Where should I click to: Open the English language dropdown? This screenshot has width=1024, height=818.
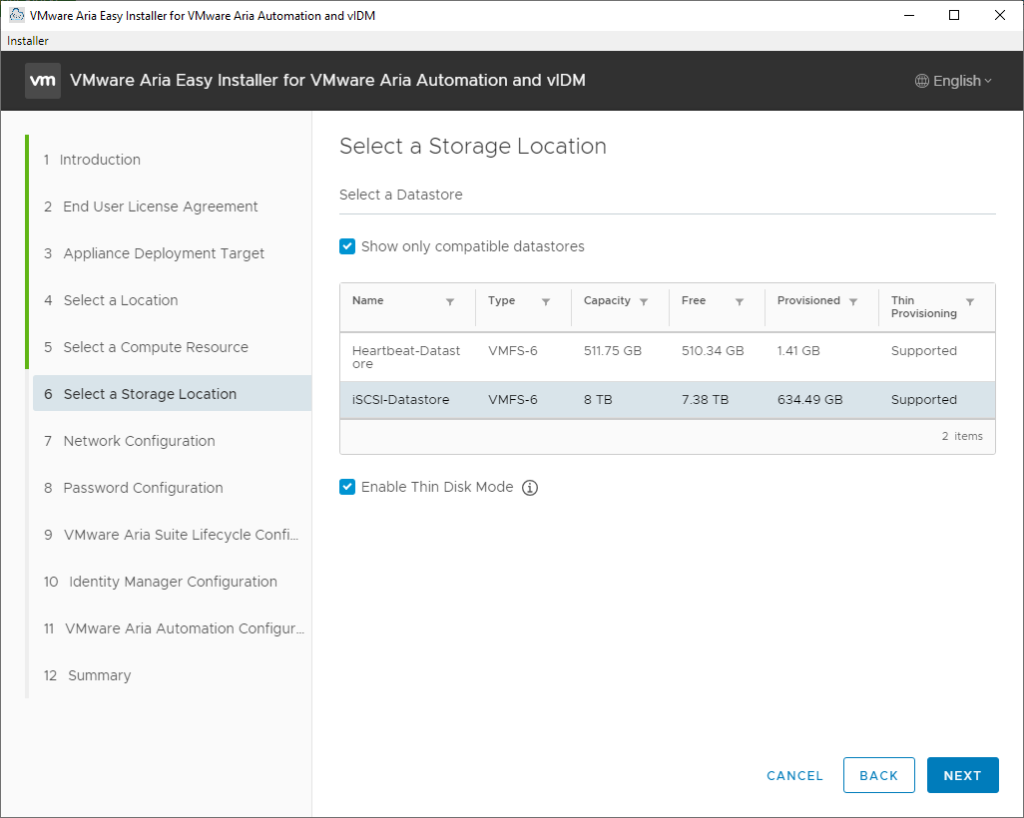pos(953,81)
